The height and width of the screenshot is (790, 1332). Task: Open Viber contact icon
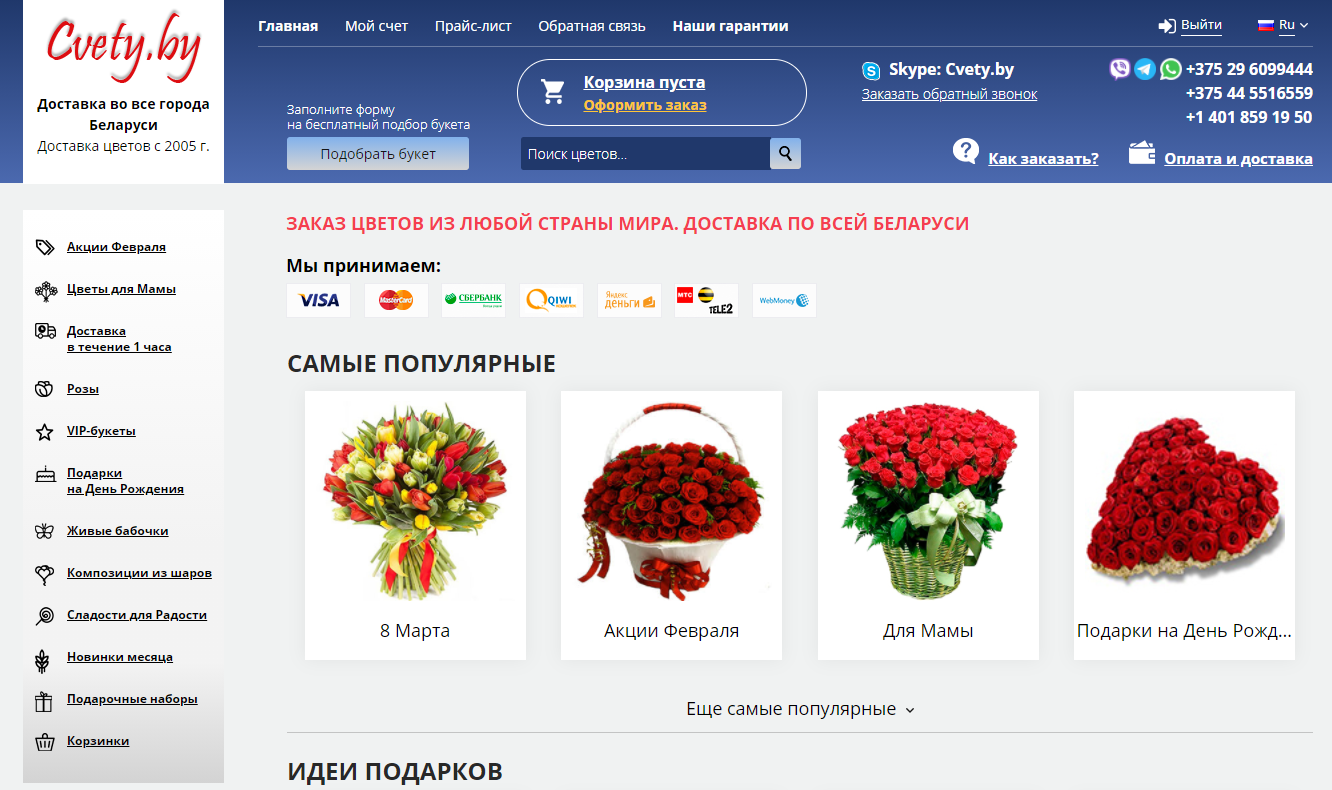click(1120, 69)
